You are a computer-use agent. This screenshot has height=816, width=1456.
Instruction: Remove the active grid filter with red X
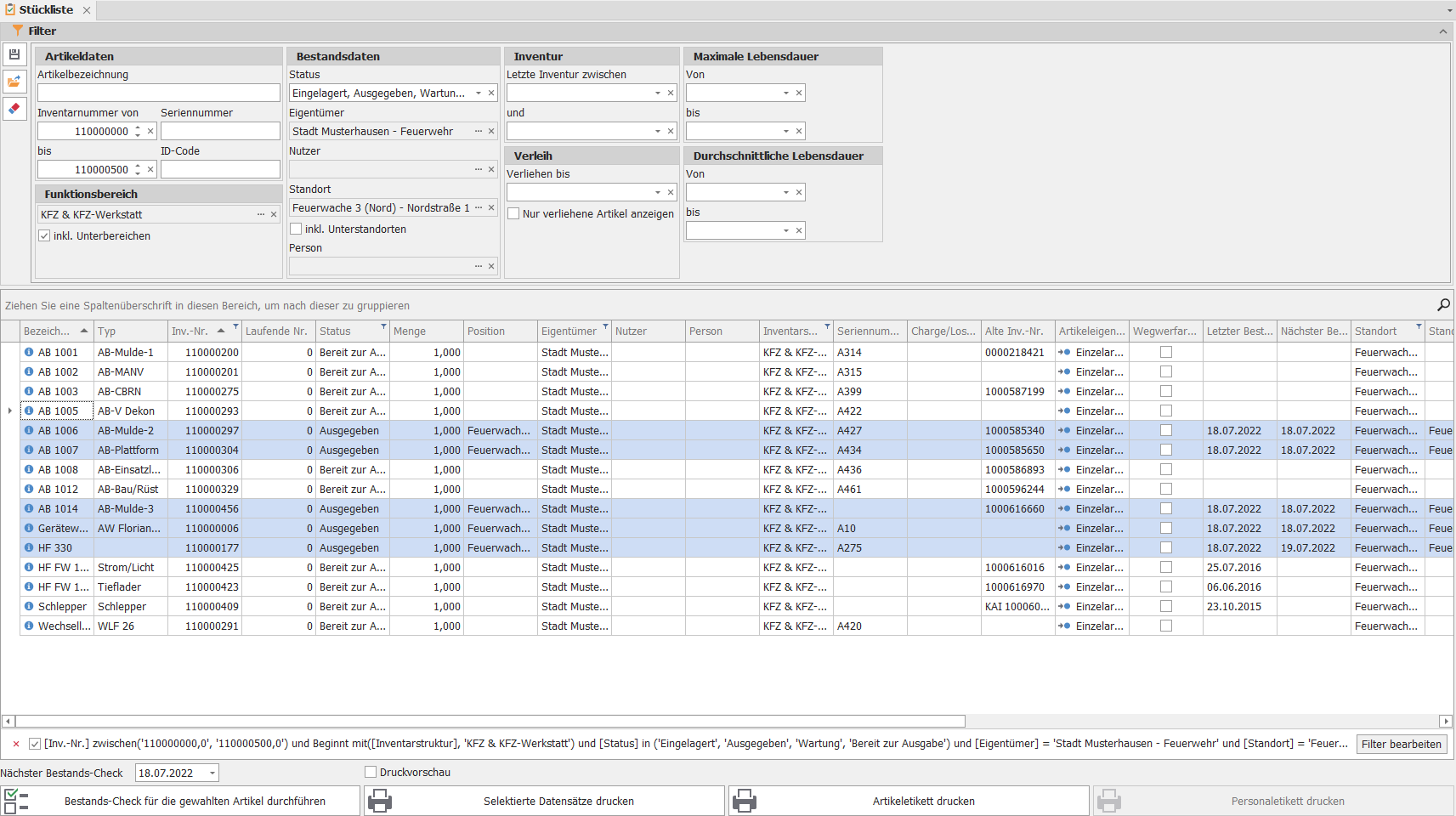point(16,744)
